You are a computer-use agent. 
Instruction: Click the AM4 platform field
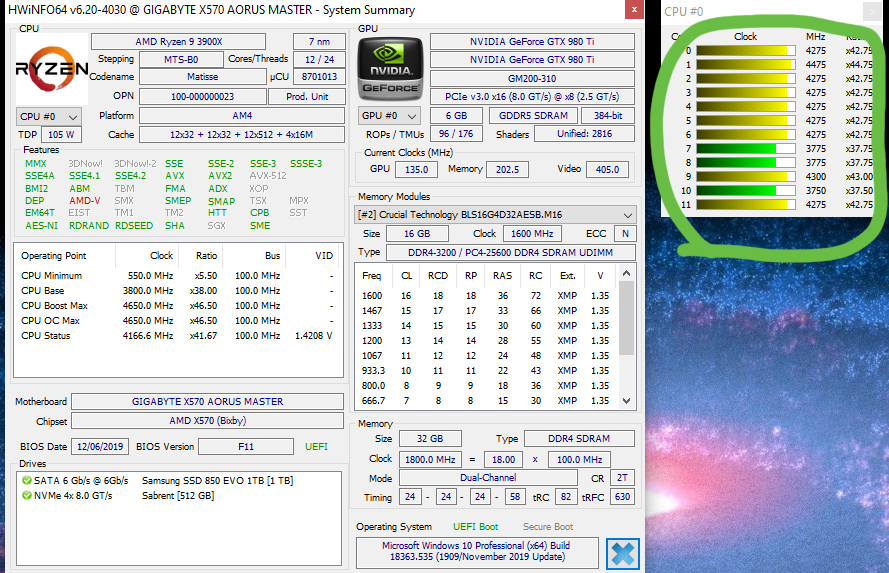[242, 116]
